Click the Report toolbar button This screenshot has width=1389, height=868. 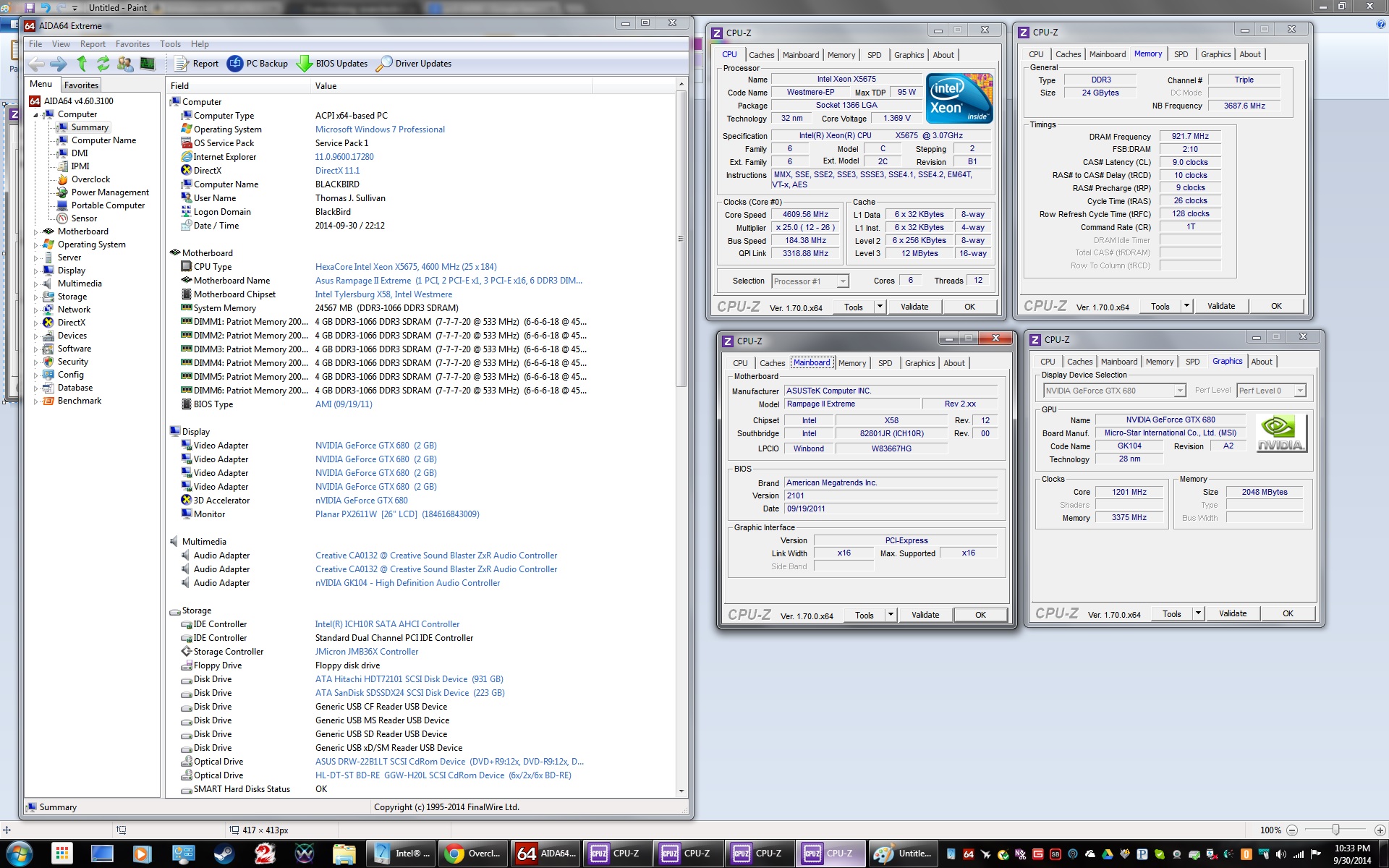click(196, 64)
